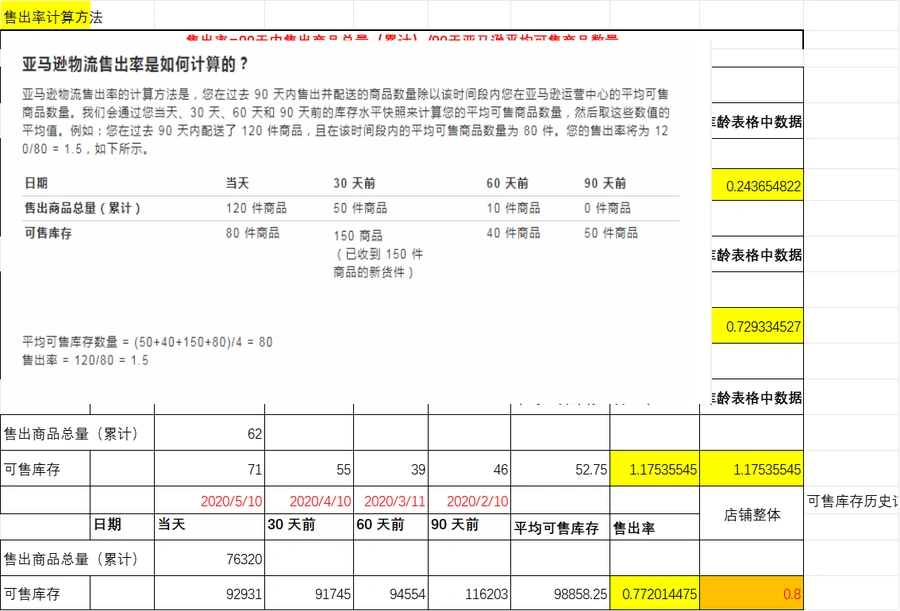This screenshot has width=900, height=611.
Task: Select the merged cell 店铺整体
Action: click(x=751, y=514)
